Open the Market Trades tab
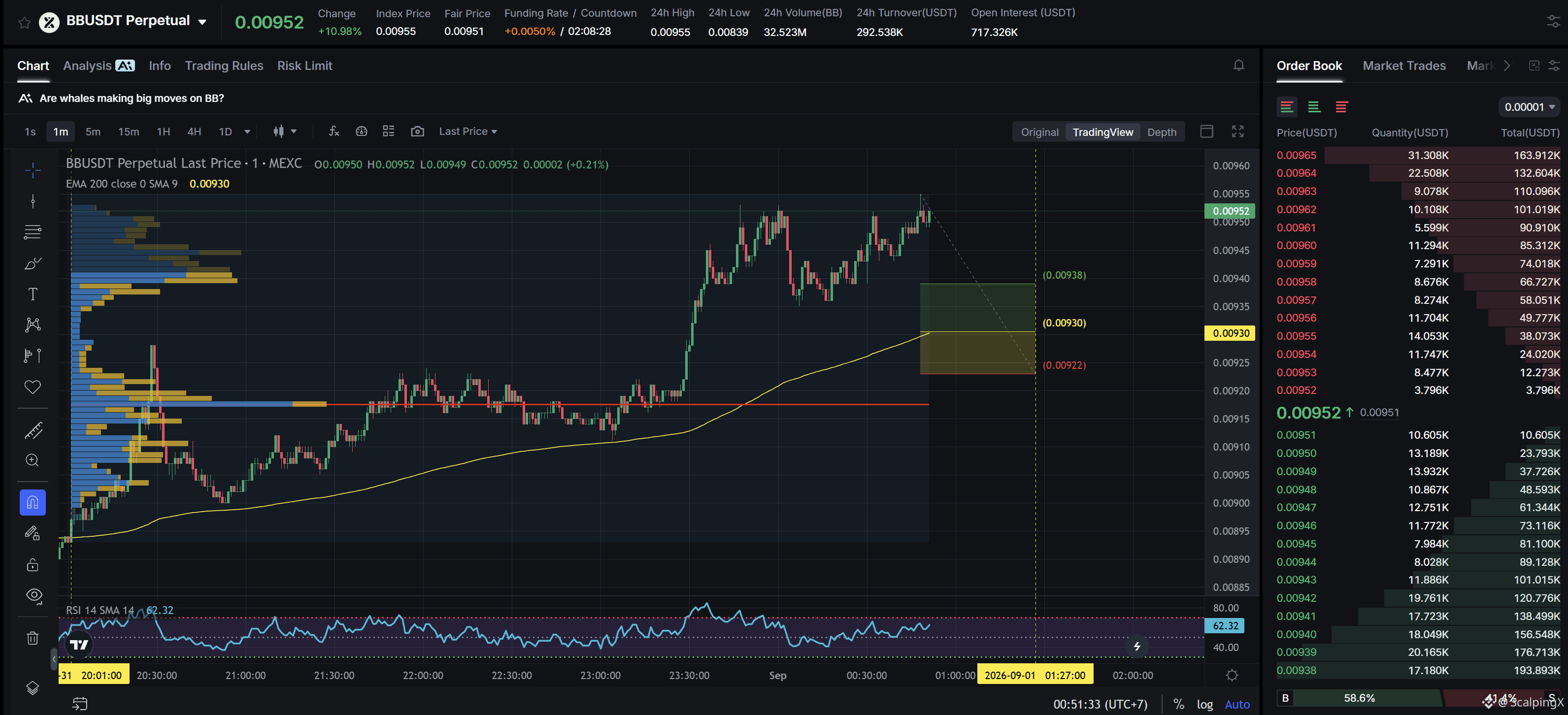 pyautogui.click(x=1403, y=65)
